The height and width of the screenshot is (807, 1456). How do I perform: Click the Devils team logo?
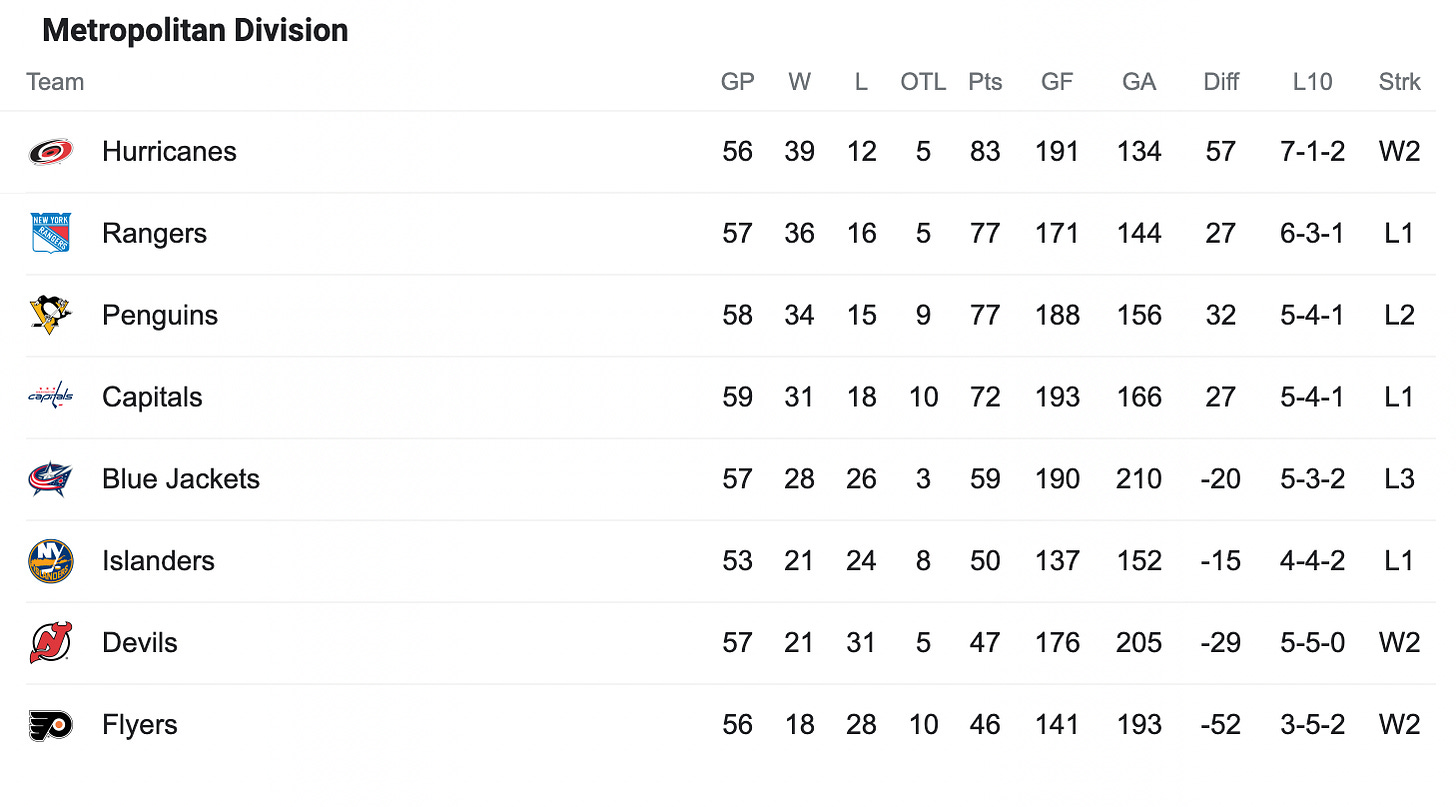point(50,643)
